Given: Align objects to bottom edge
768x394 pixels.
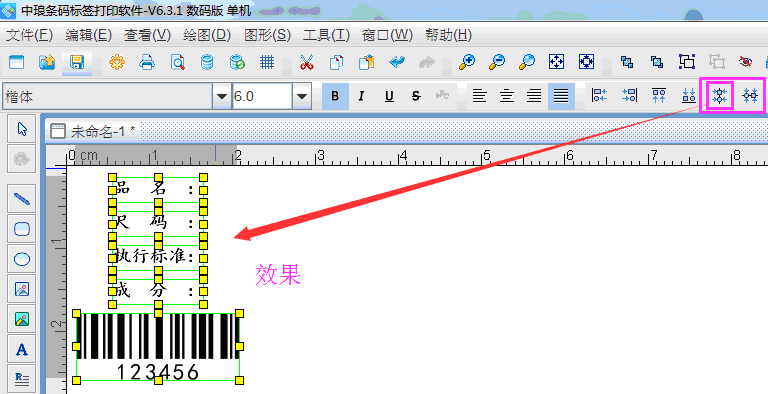Looking at the screenshot, I should tap(689, 96).
